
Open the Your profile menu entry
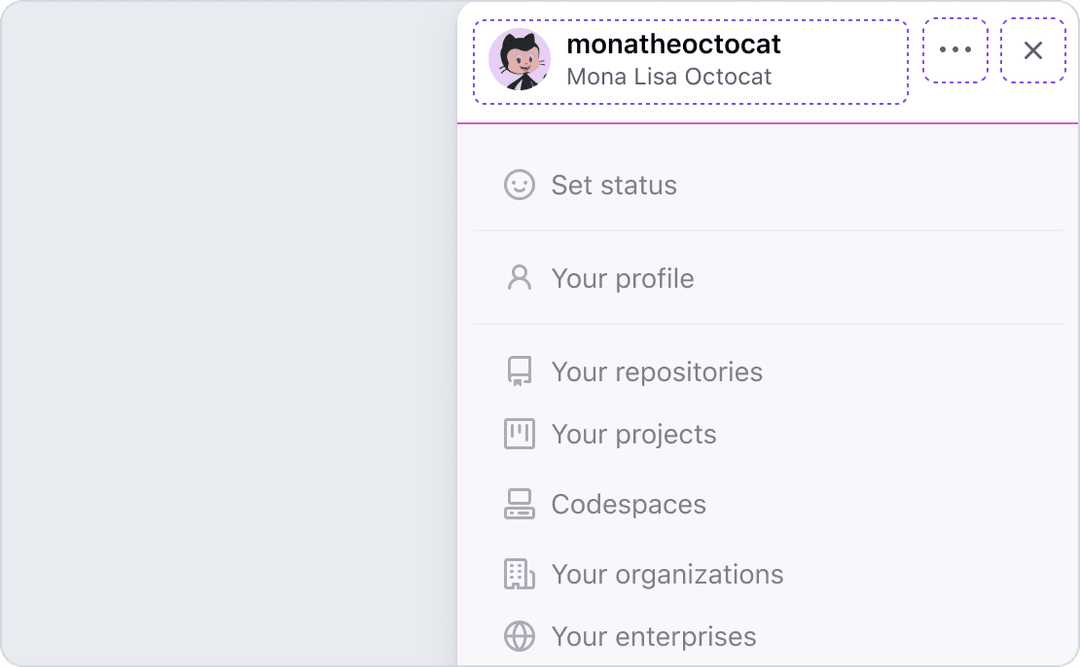coord(622,278)
